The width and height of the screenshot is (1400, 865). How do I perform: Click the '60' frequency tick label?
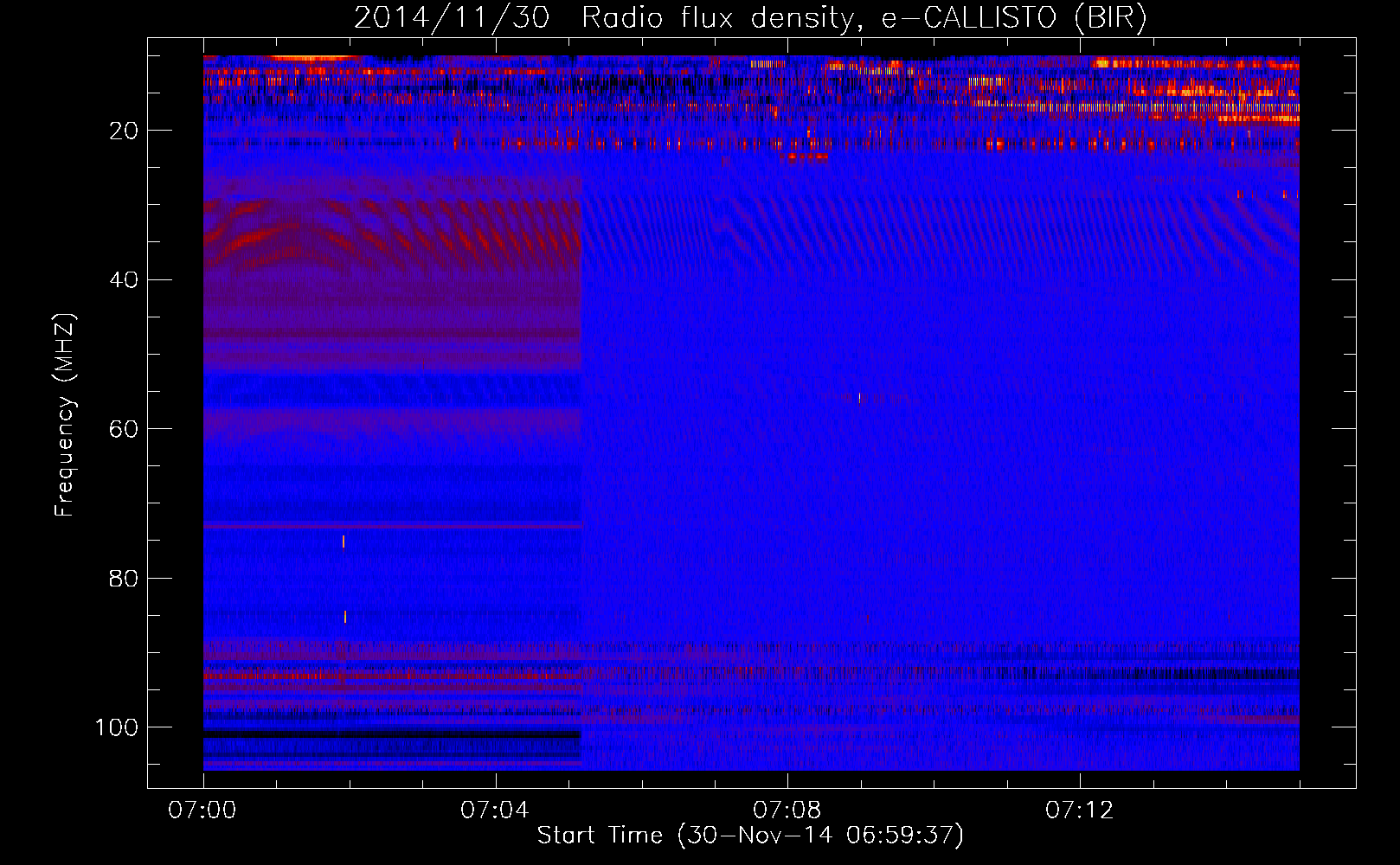point(125,429)
